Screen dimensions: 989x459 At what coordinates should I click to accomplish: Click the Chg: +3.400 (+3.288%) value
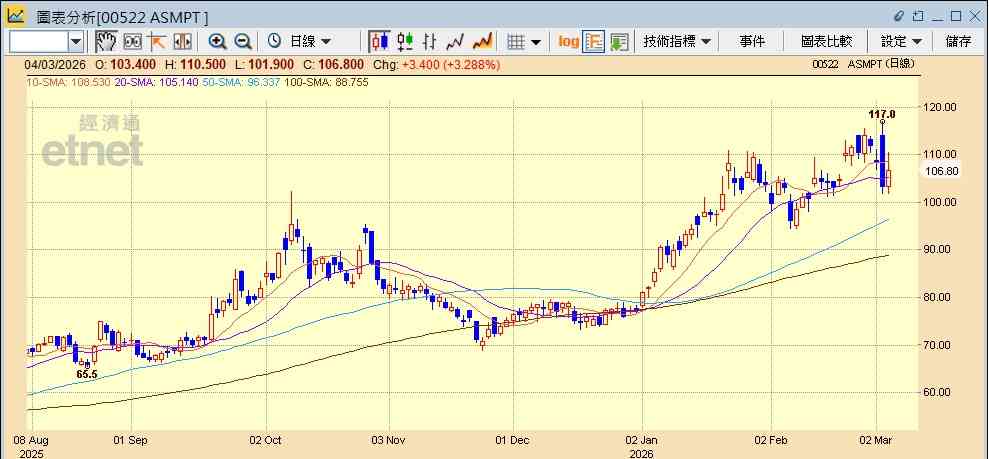click(x=436, y=64)
